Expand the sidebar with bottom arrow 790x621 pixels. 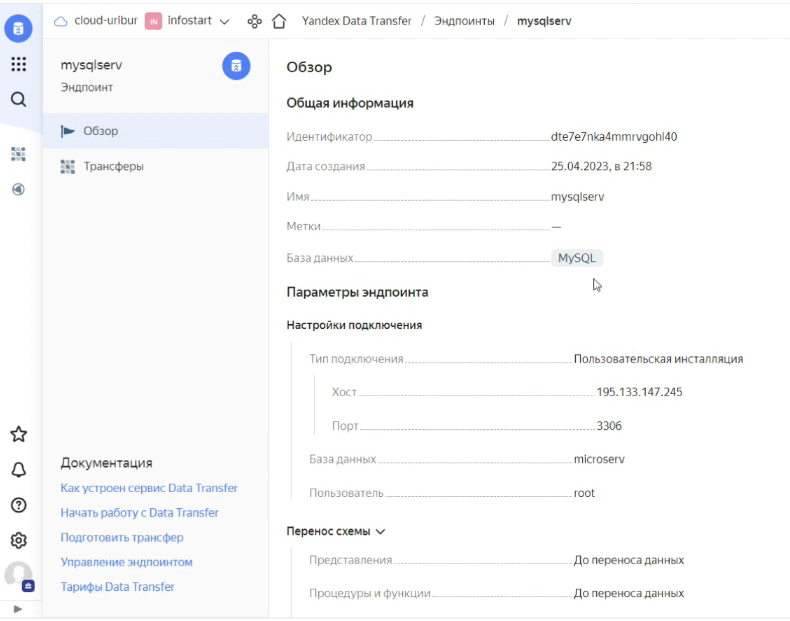point(18,609)
